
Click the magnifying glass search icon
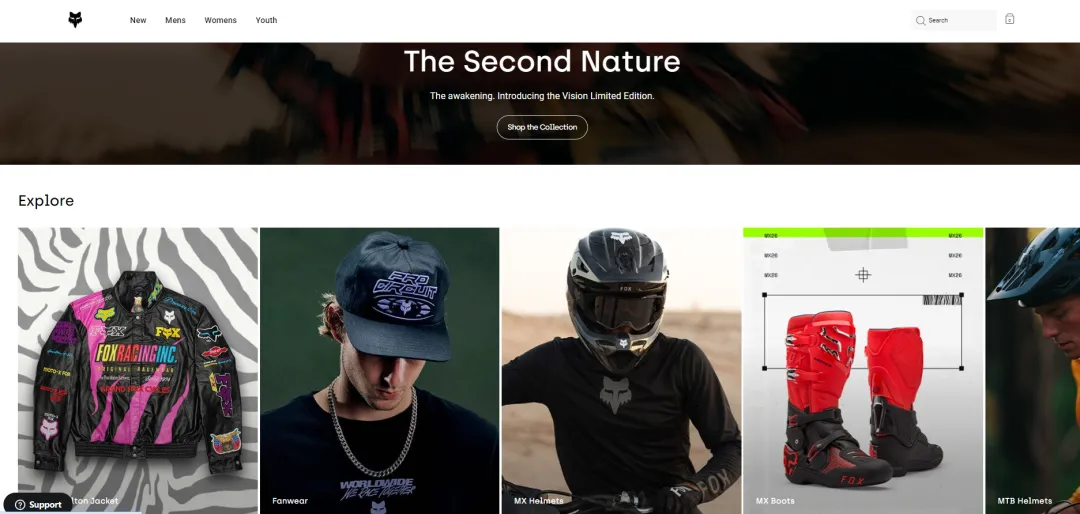pos(920,21)
